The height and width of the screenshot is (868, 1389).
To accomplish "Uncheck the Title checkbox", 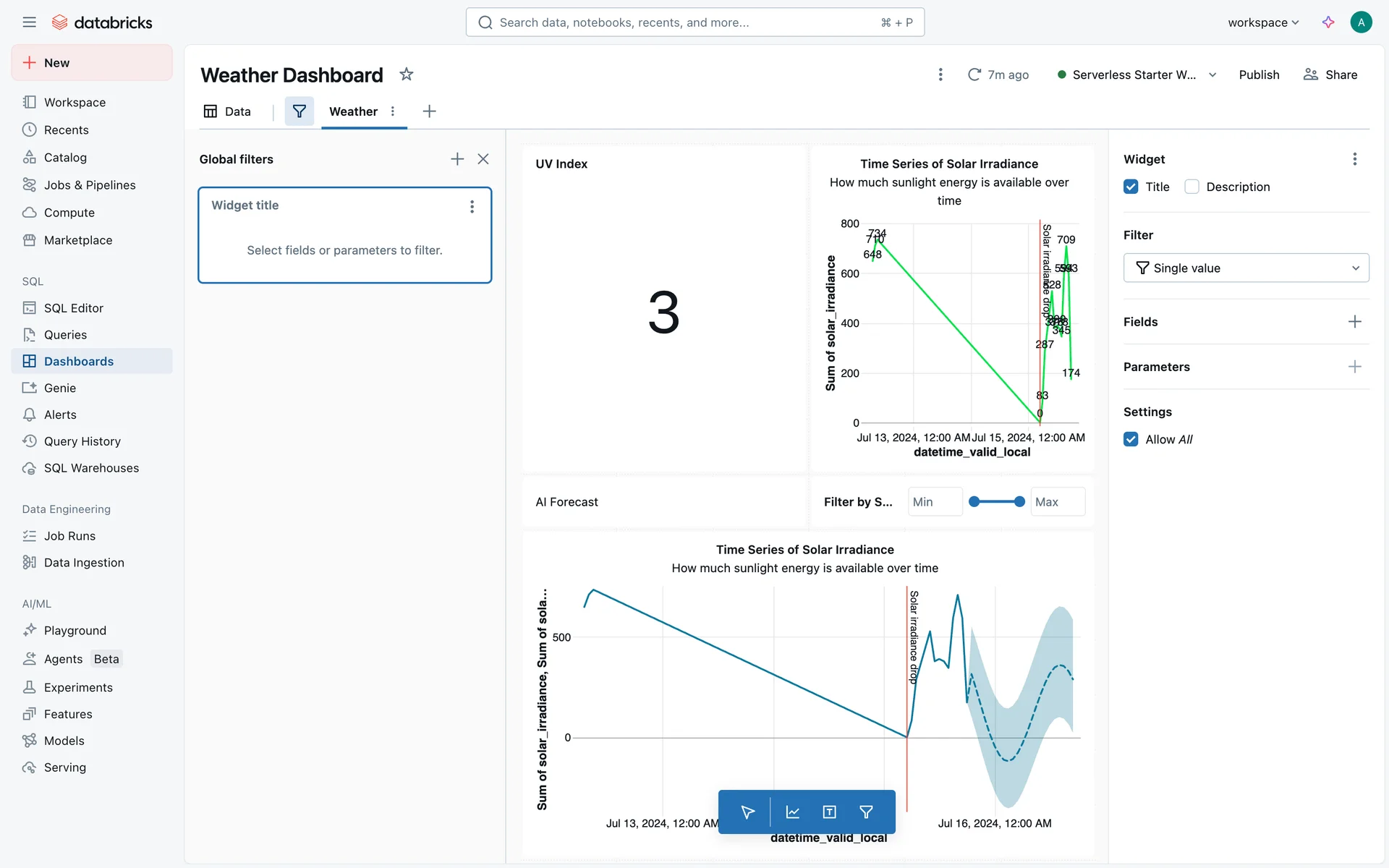I will click(x=1131, y=187).
